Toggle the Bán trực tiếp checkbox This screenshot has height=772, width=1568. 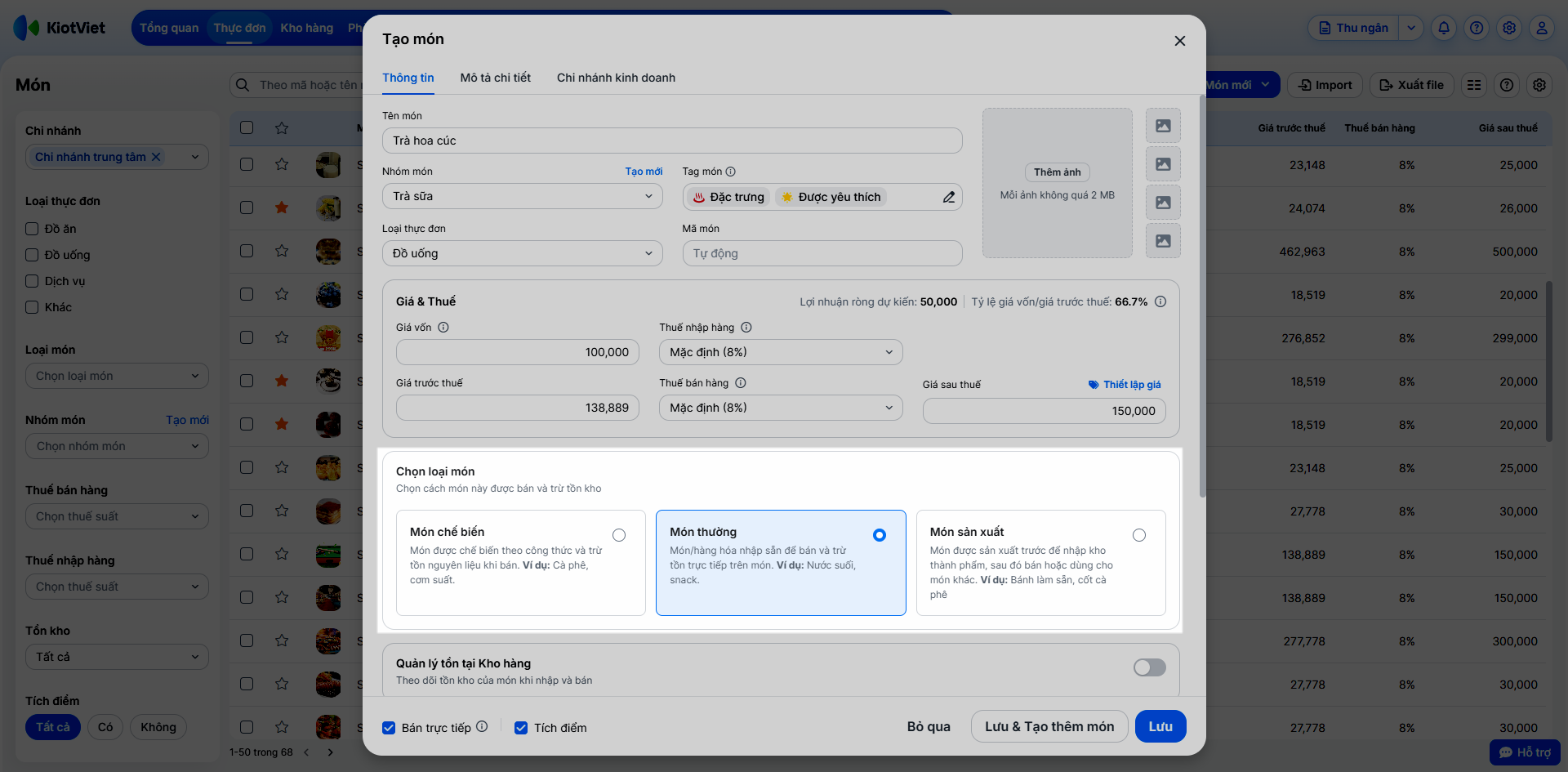pos(389,728)
